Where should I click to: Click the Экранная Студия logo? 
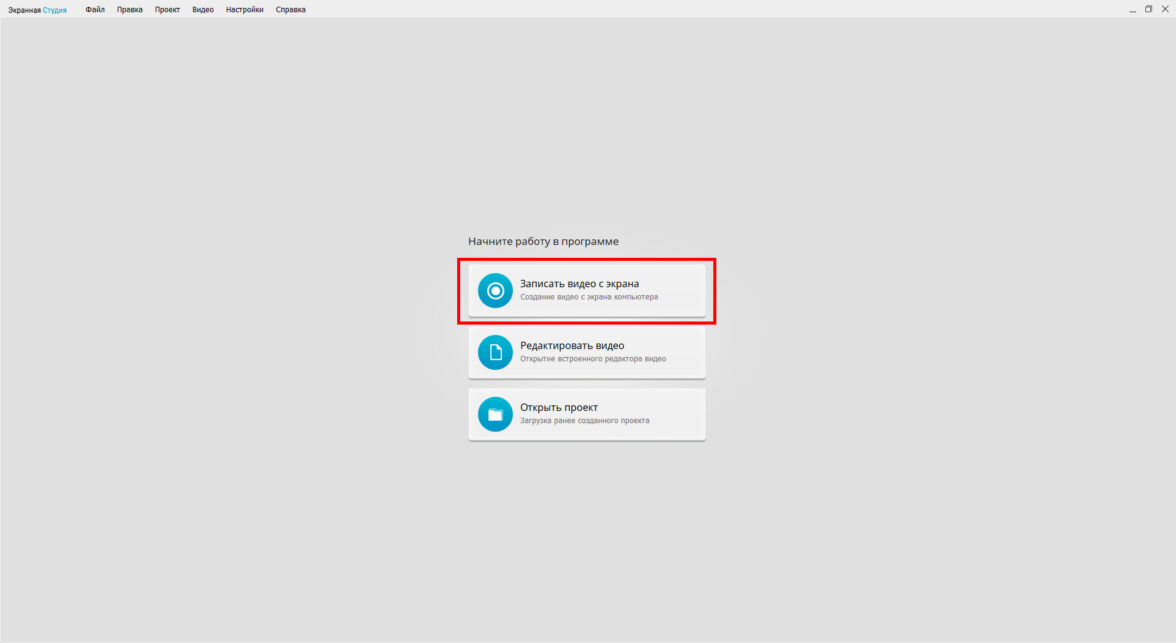[x=38, y=10]
